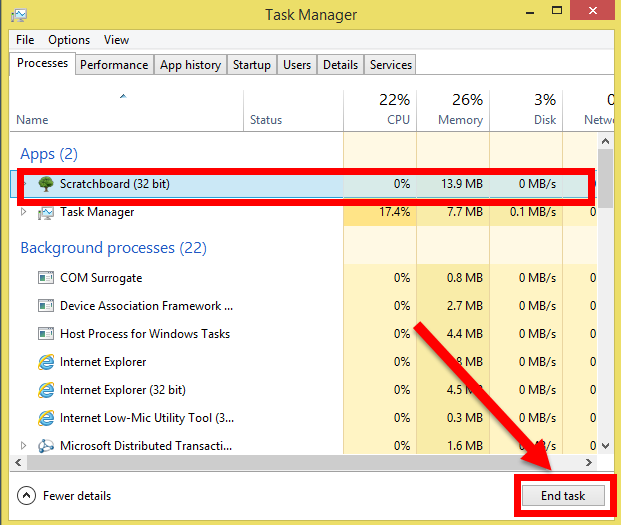This screenshot has height=525, width=621.
Task: Click the vertical scrollbar down arrow
Action: (605, 446)
